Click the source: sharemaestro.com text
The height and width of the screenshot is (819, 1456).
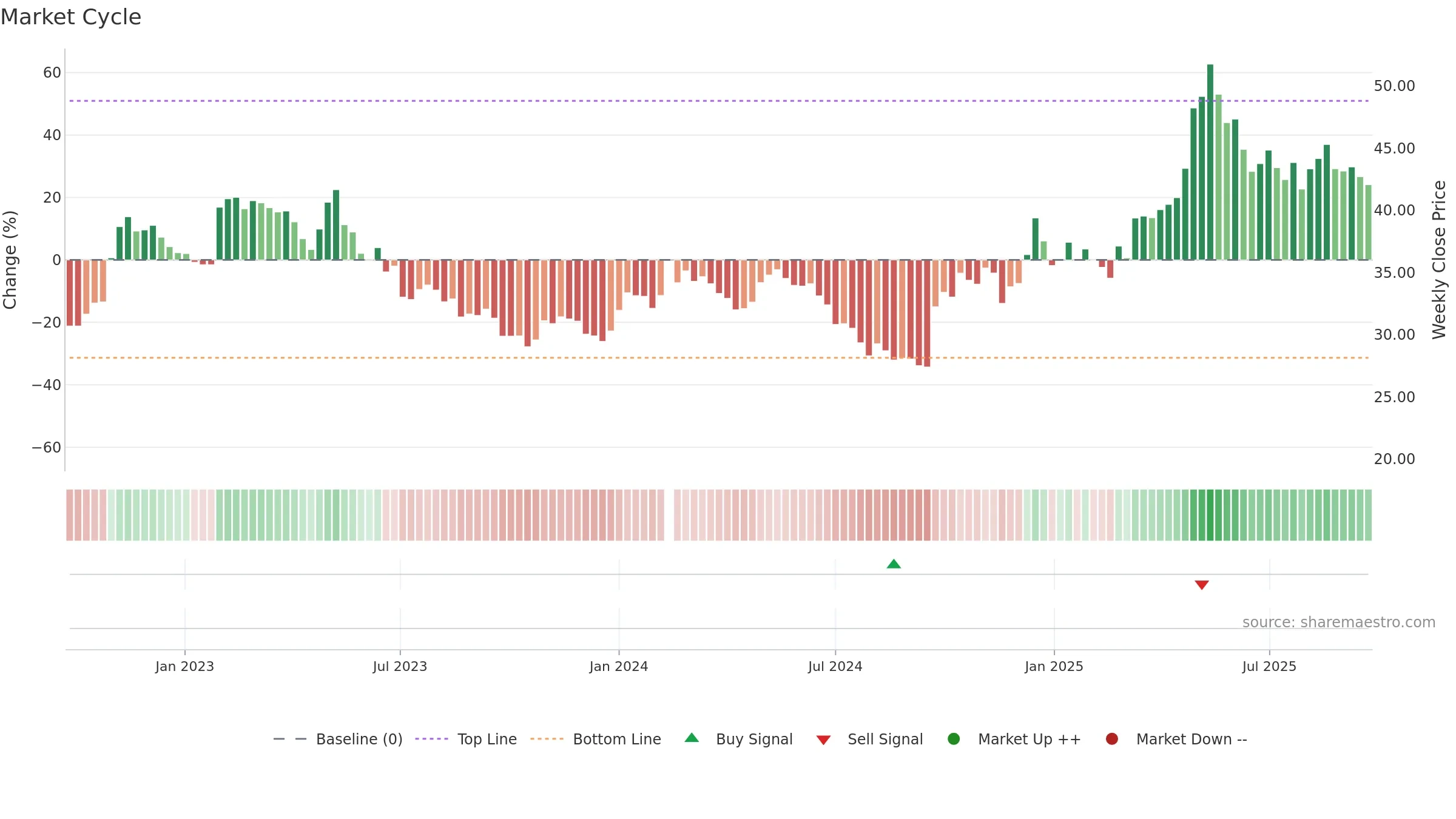1339,622
